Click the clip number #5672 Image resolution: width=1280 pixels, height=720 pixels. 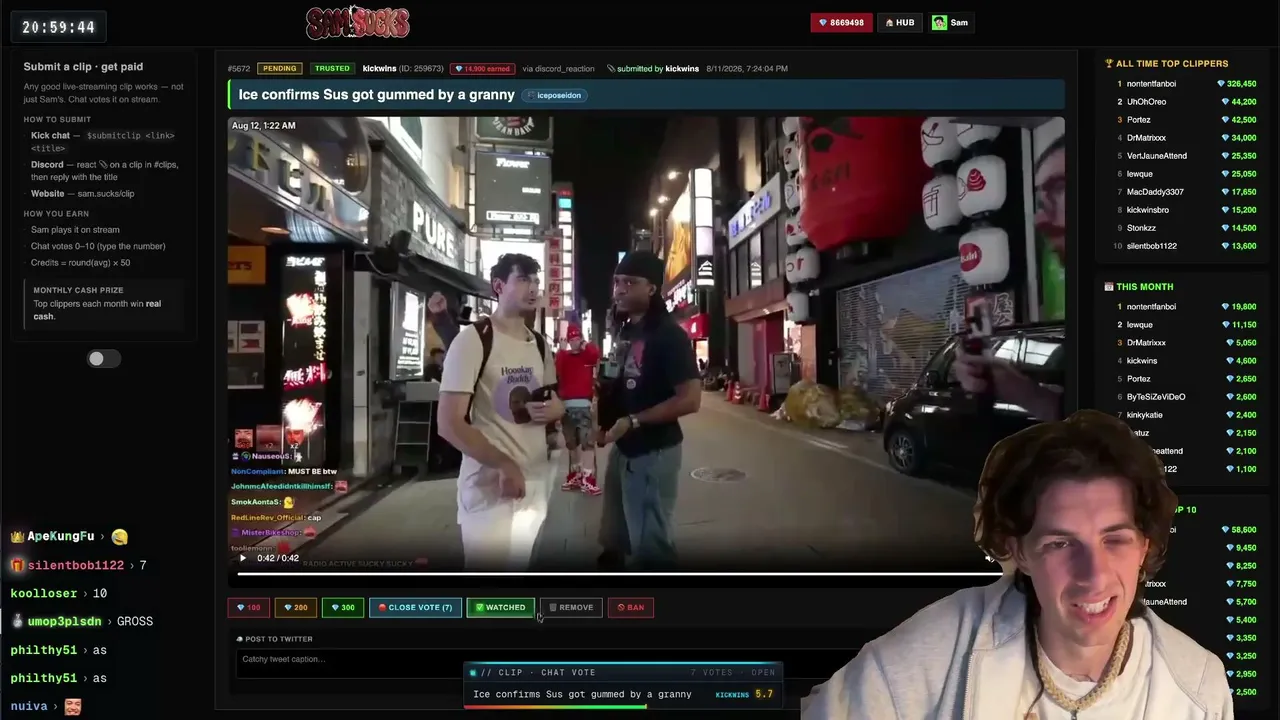point(239,69)
